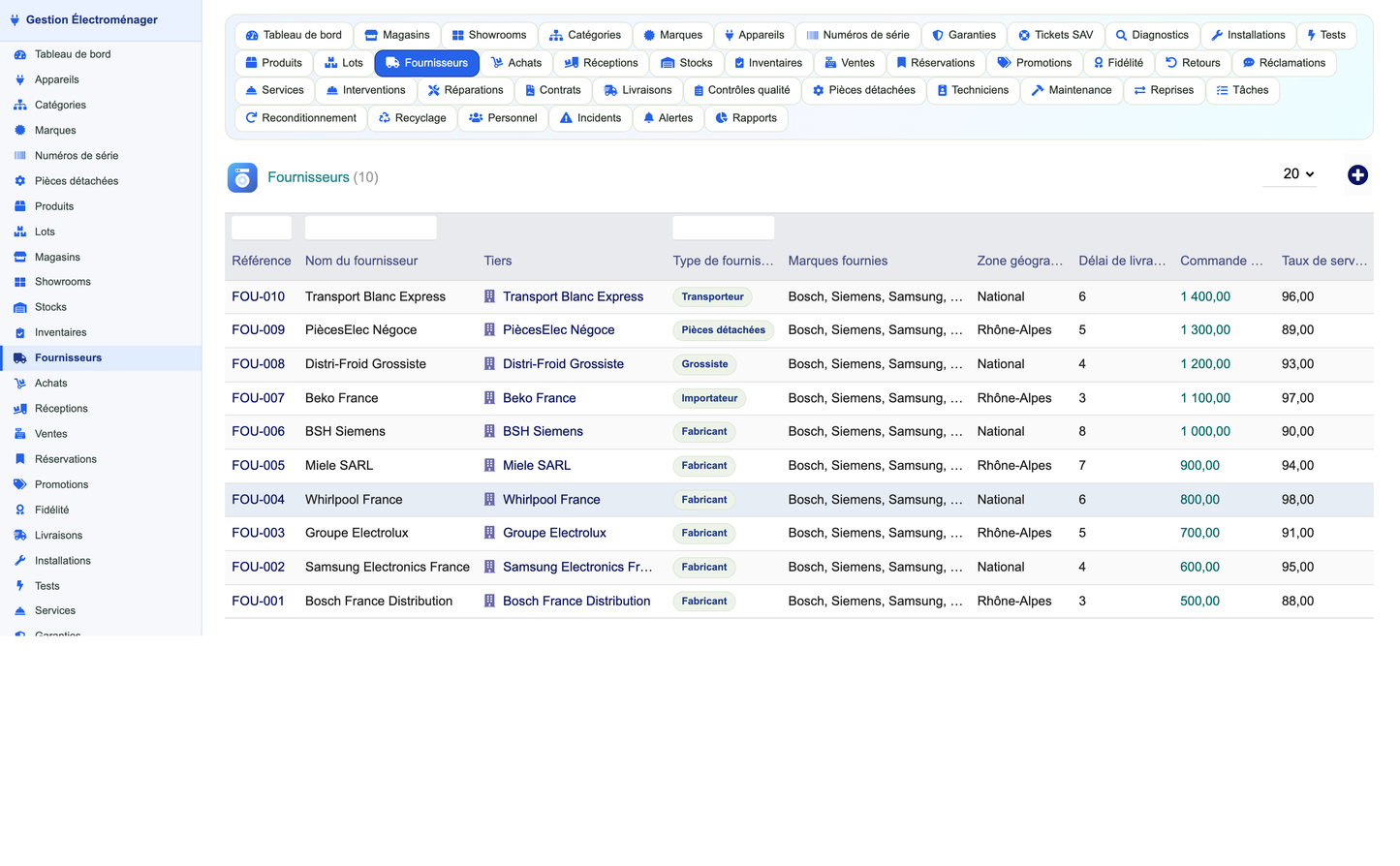Click the Catégories sidebar icon
This screenshot has width=1400, height=866.
(x=19, y=105)
